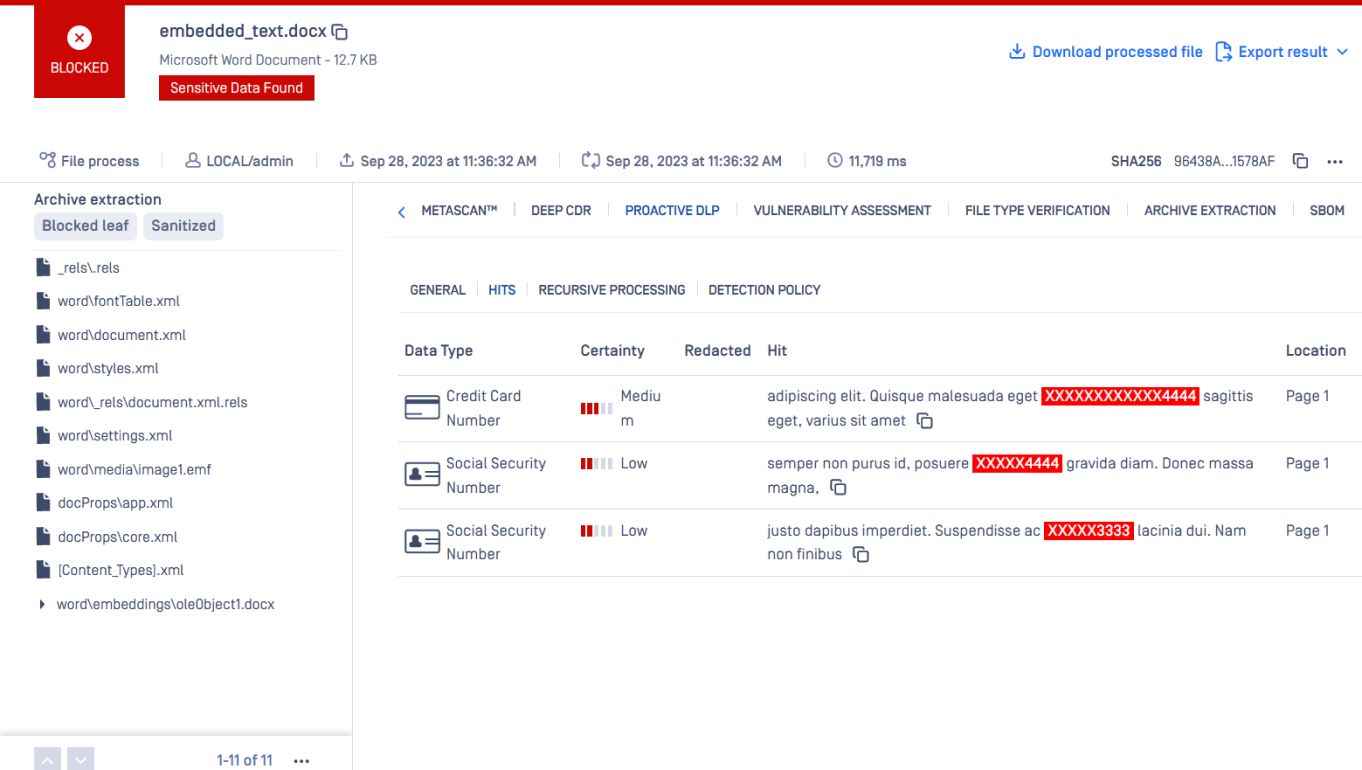Click Download processed file
Viewport: 1362px width, 770px height.
(x=1105, y=52)
